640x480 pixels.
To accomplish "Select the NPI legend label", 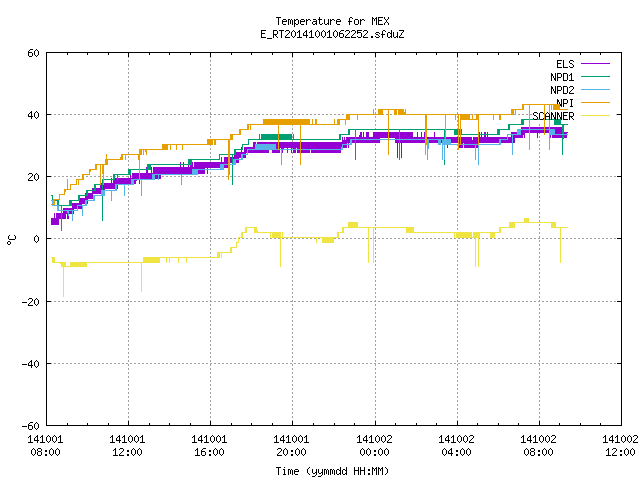I will click(565, 103).
